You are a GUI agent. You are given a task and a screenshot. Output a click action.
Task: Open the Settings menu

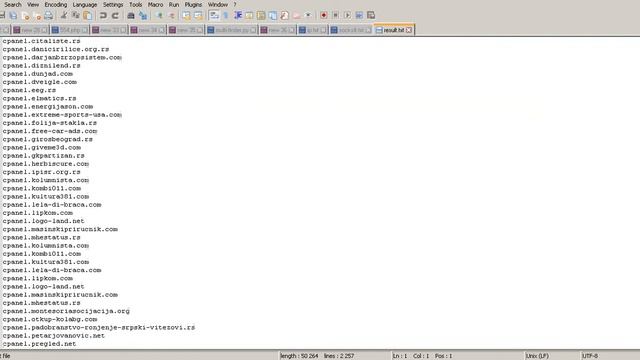[113, 4]
